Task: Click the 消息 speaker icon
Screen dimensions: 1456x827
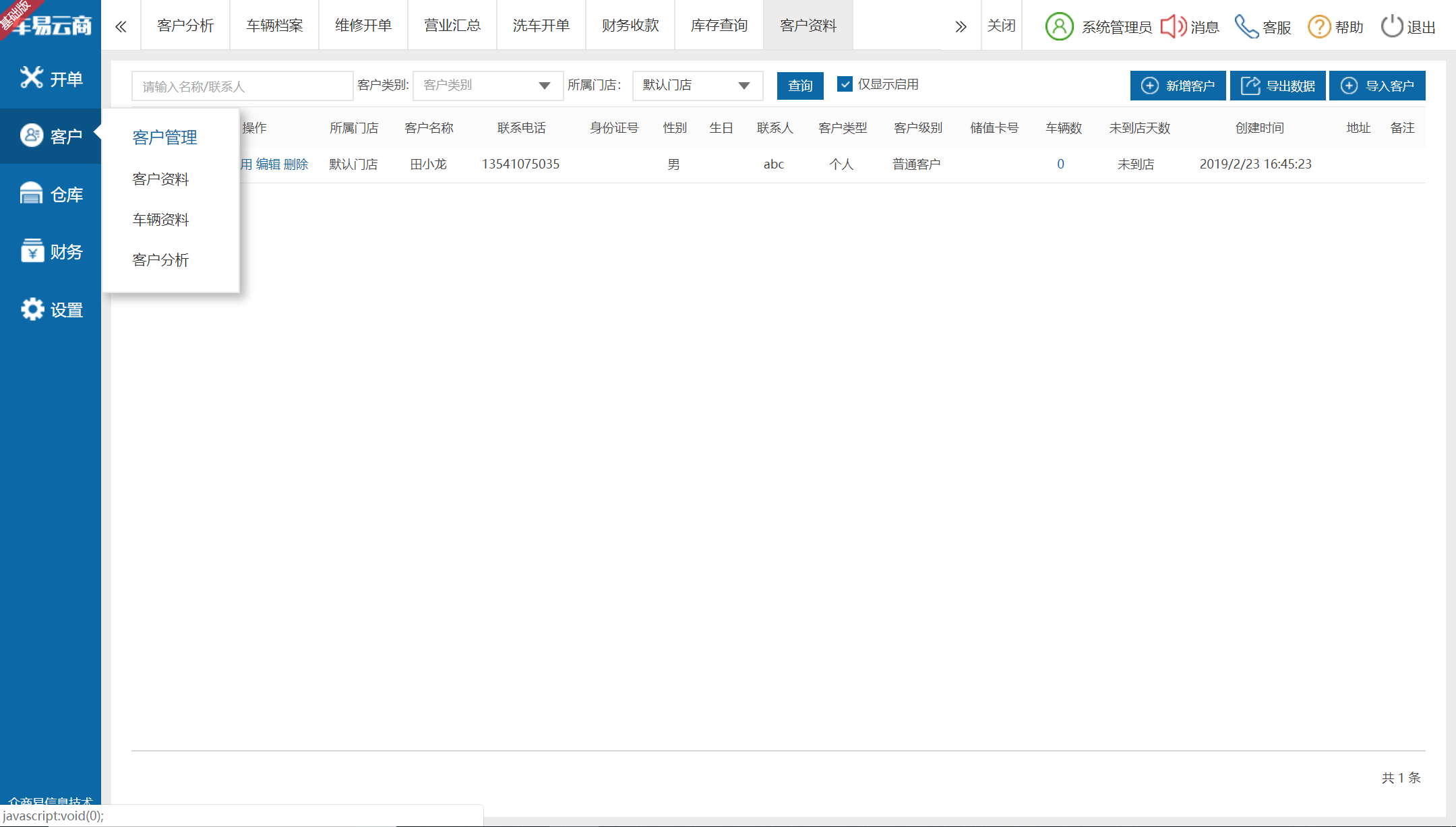Action: [1174, 27]
